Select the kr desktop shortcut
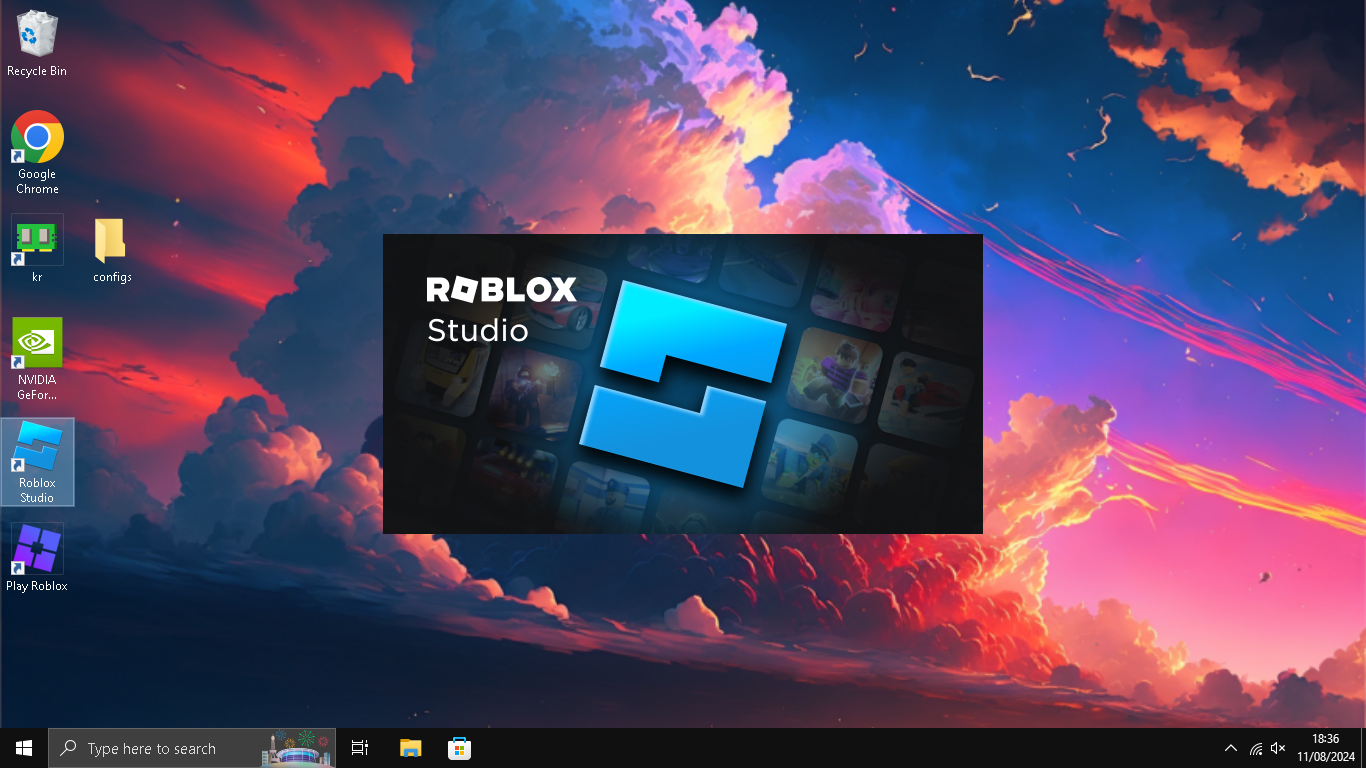1366x768 pixels. pos(37,249)
